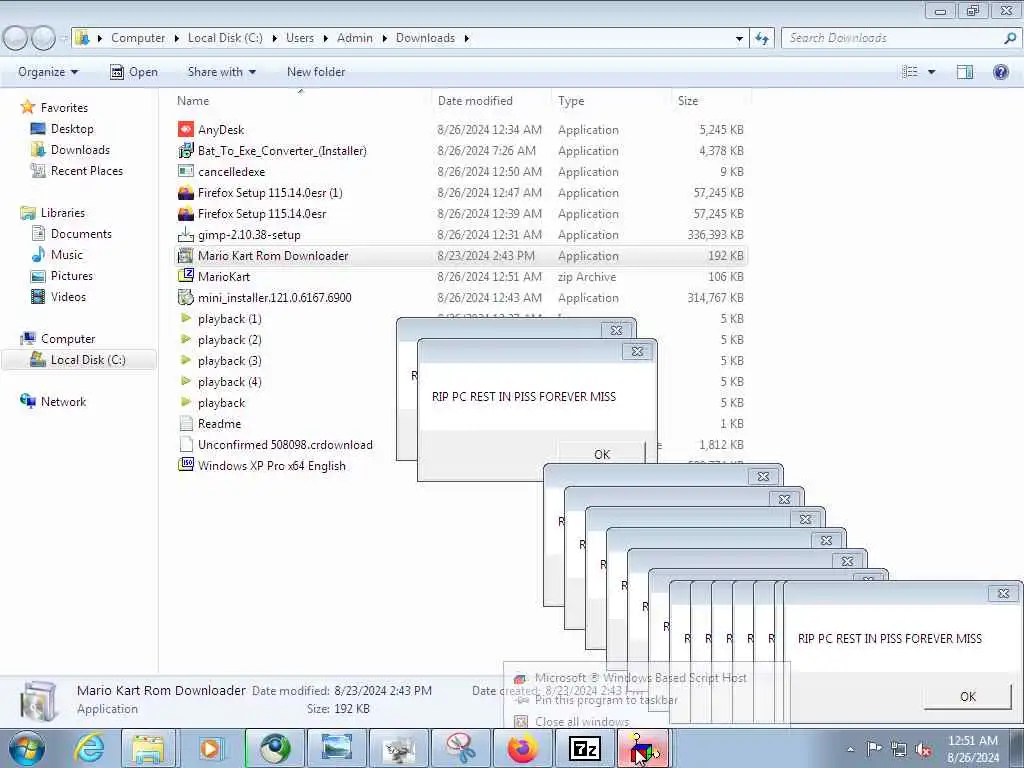This screenshot has width=1024, height=768.
Task: Select the Firefox Setup 115.14.0esr (1) icon
Action: coord(185,193)
